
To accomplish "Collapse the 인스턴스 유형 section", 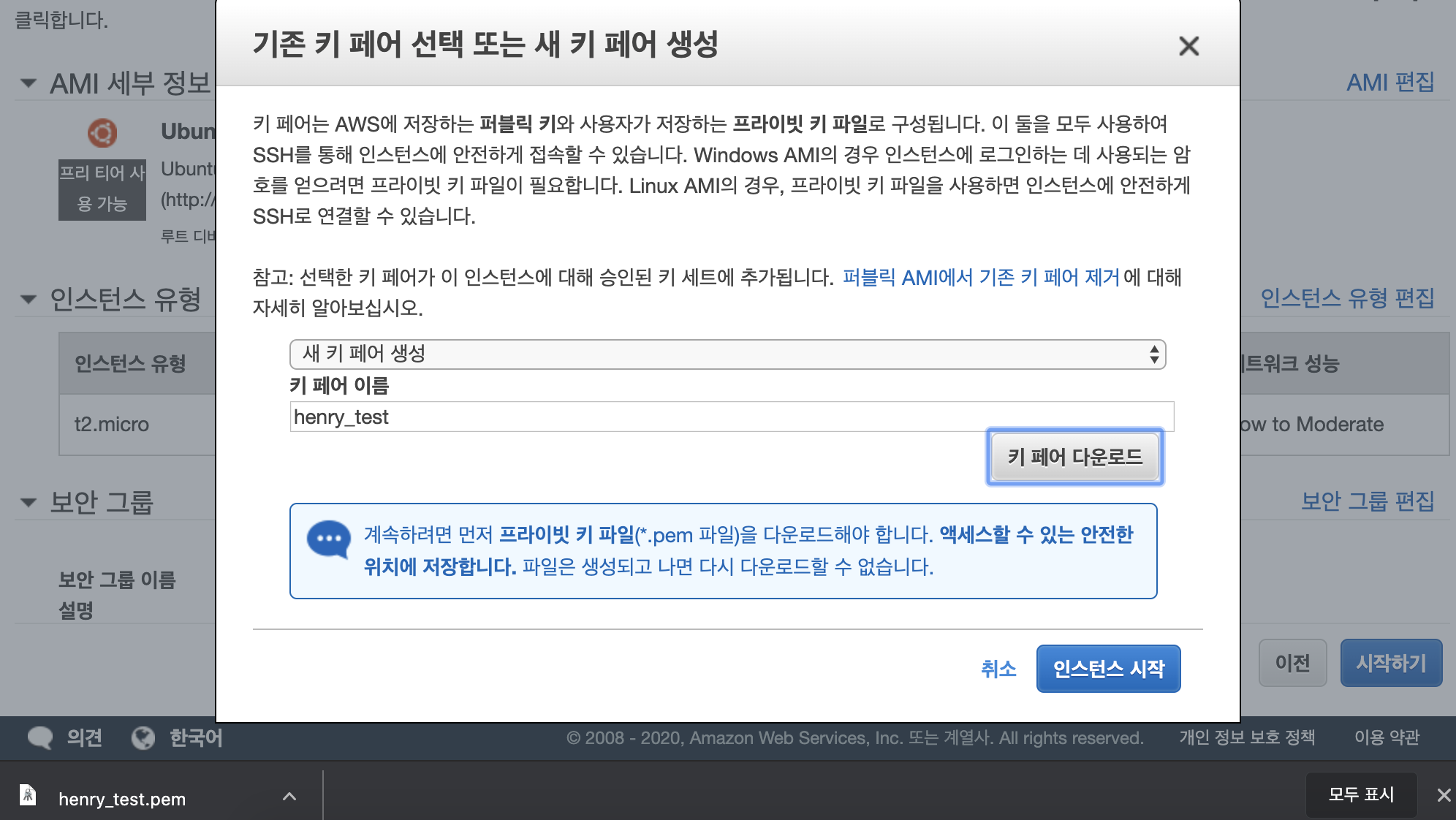I will 29,299.
